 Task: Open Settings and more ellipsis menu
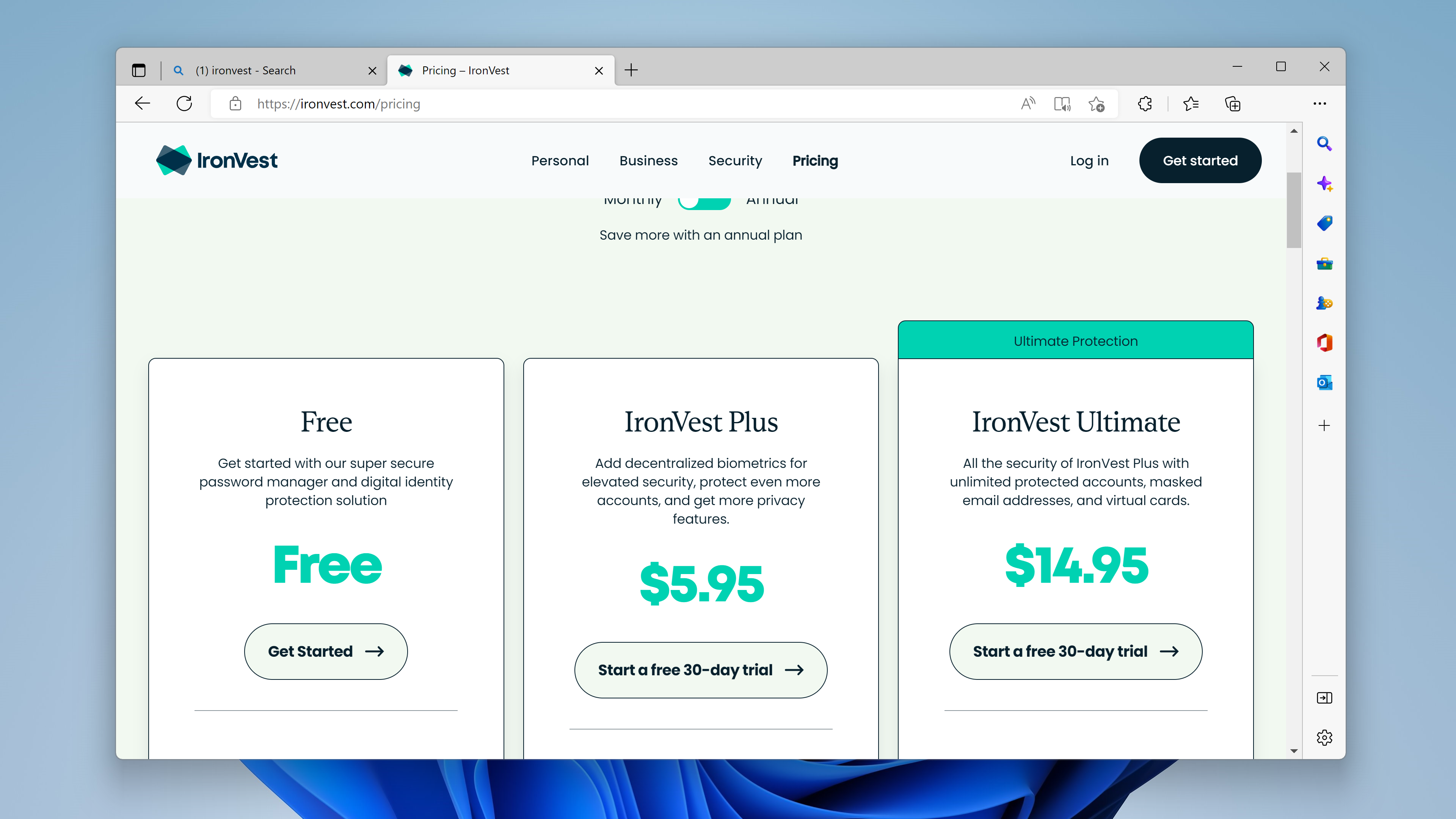pos(1320,104)
